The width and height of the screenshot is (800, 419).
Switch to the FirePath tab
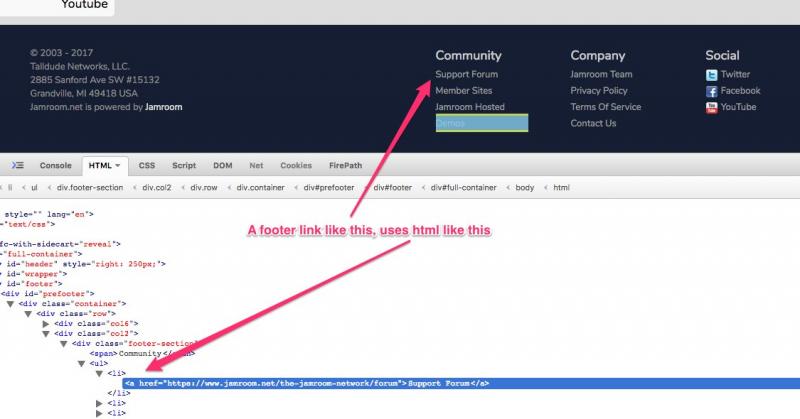tap(345, 165)
